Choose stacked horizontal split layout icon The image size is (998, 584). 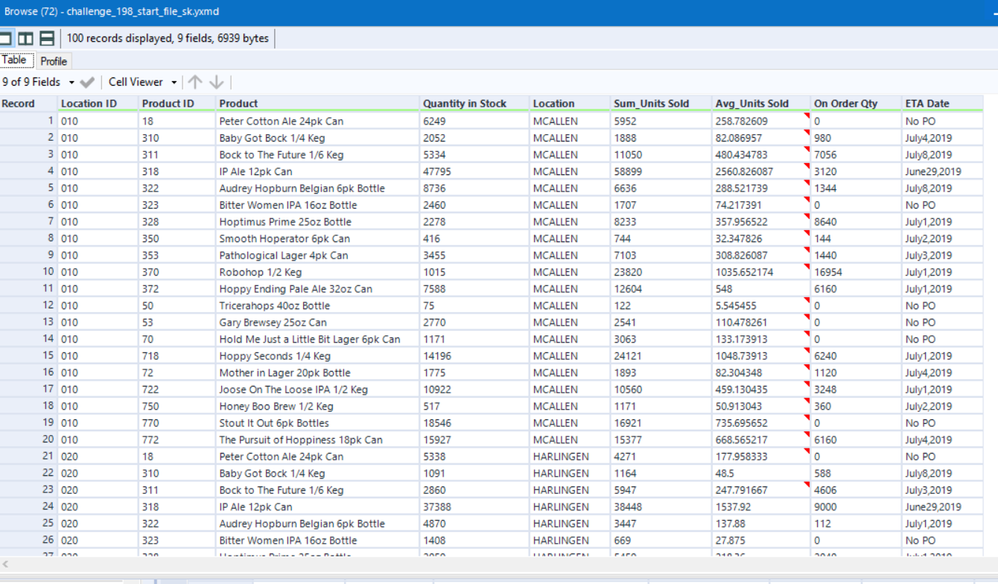(x=47, y=39)
